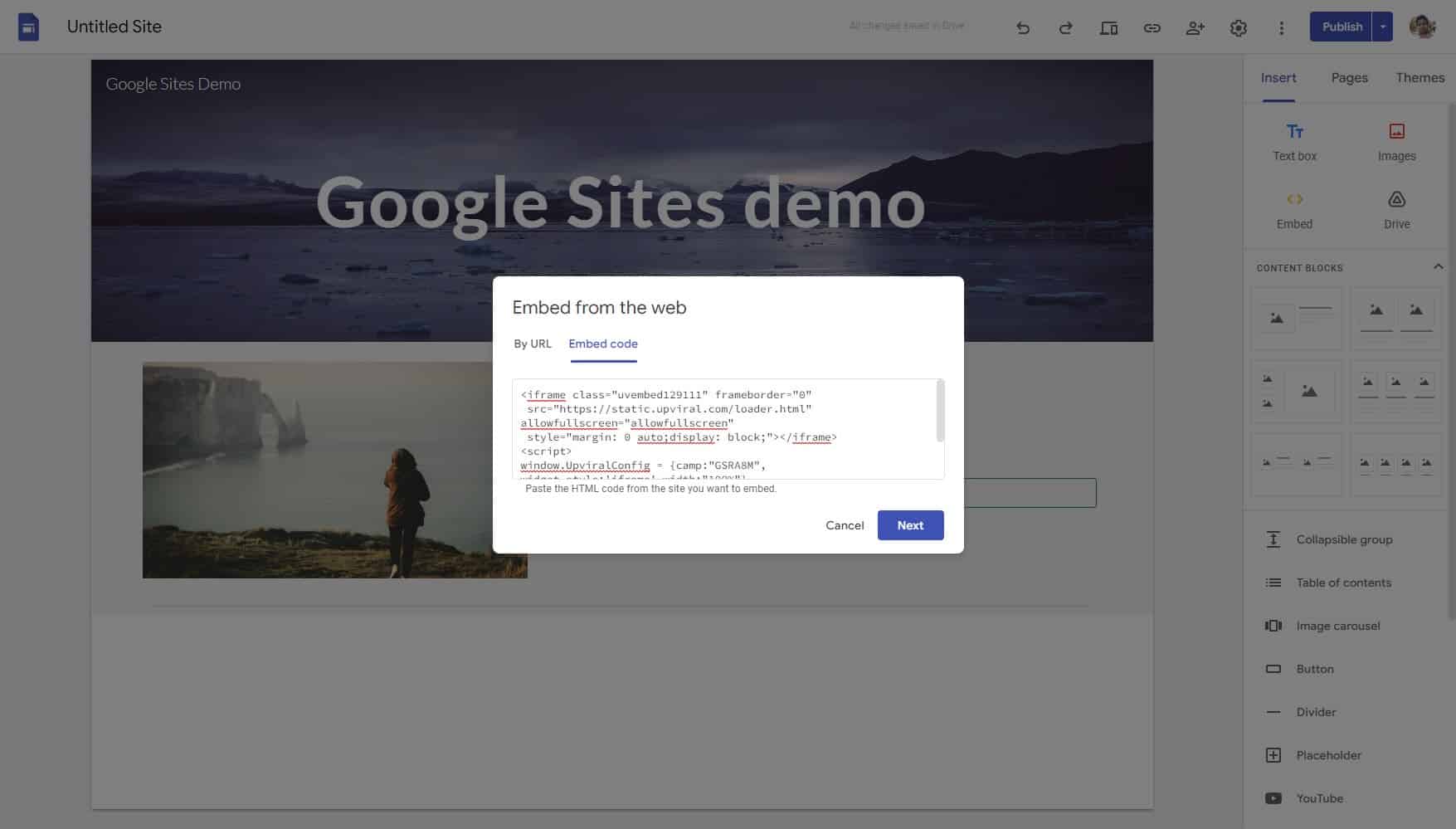Screen dimensions: 1456x829
Task: Open the Settings gear icon
Action: [1238, 27]
